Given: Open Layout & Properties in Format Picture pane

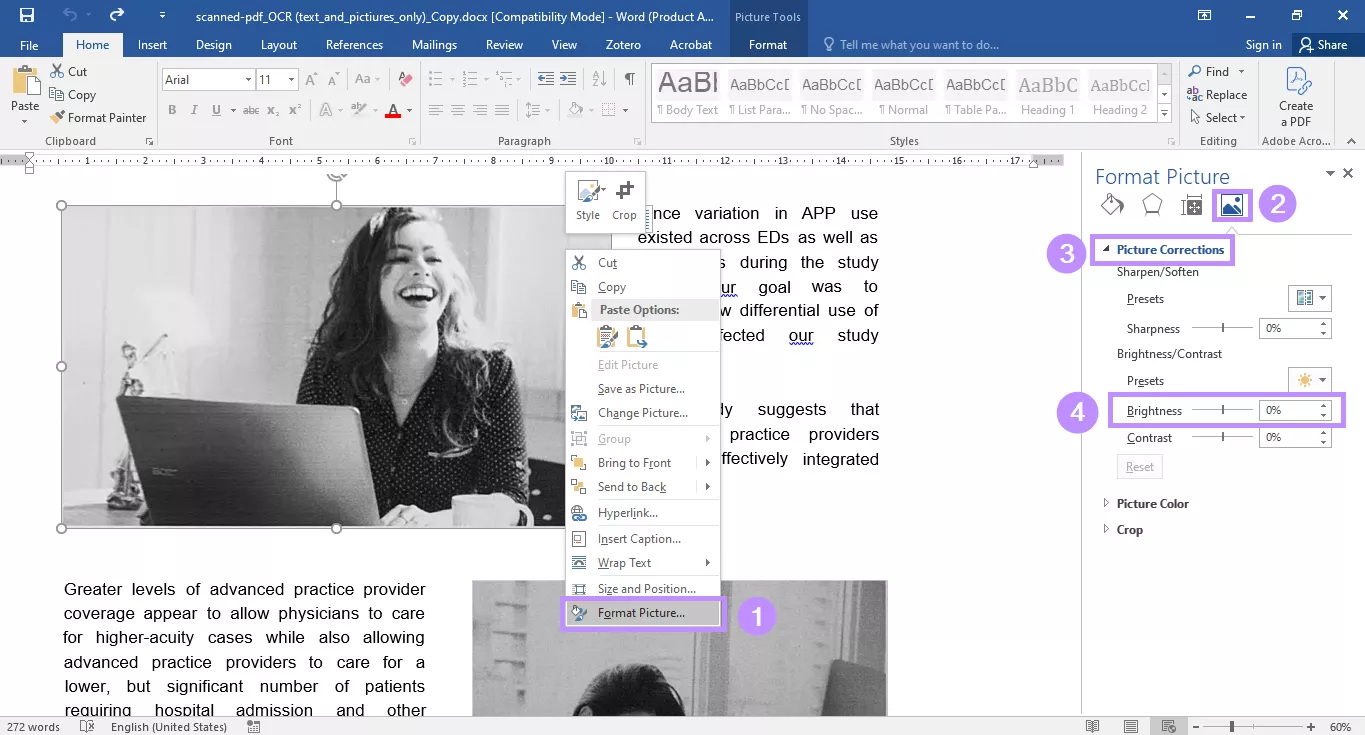Looking at the screenshot, I should [1192, 204].
